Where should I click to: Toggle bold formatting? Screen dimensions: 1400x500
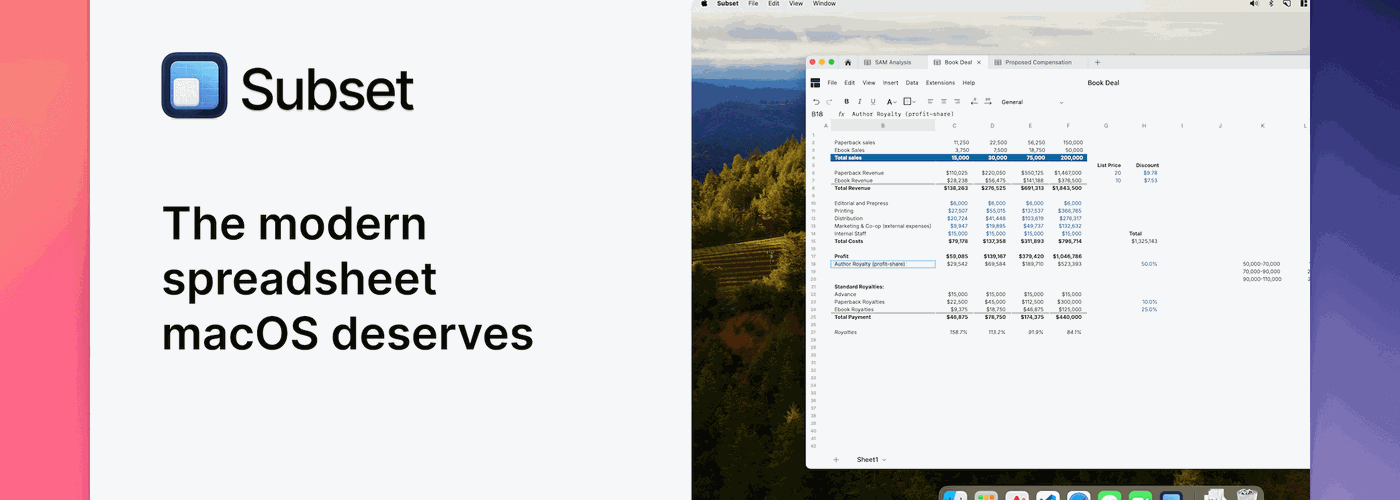click(x=847, y=102)
